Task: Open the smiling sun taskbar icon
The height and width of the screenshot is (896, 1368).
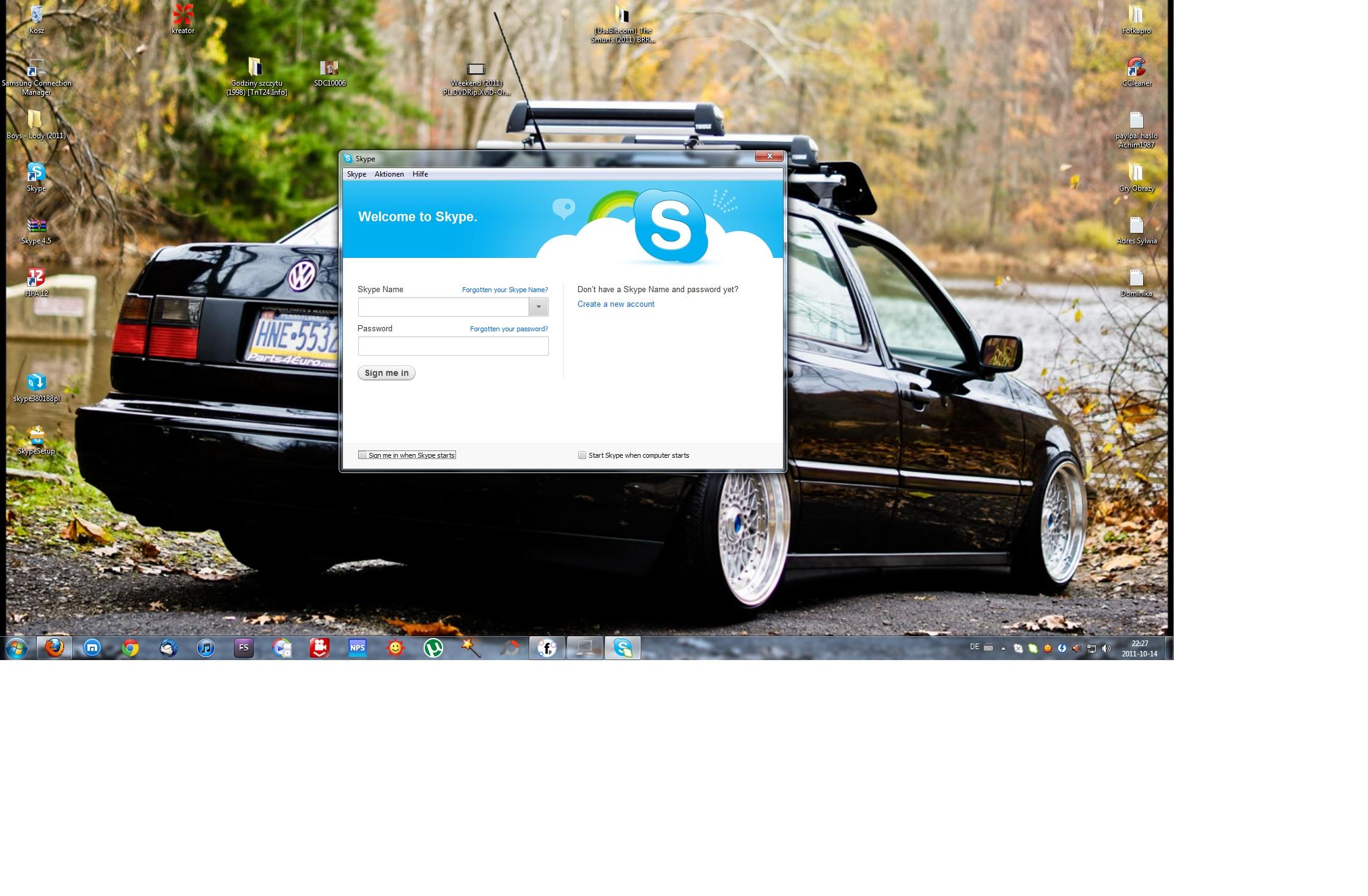Action: tap(395, 648)
